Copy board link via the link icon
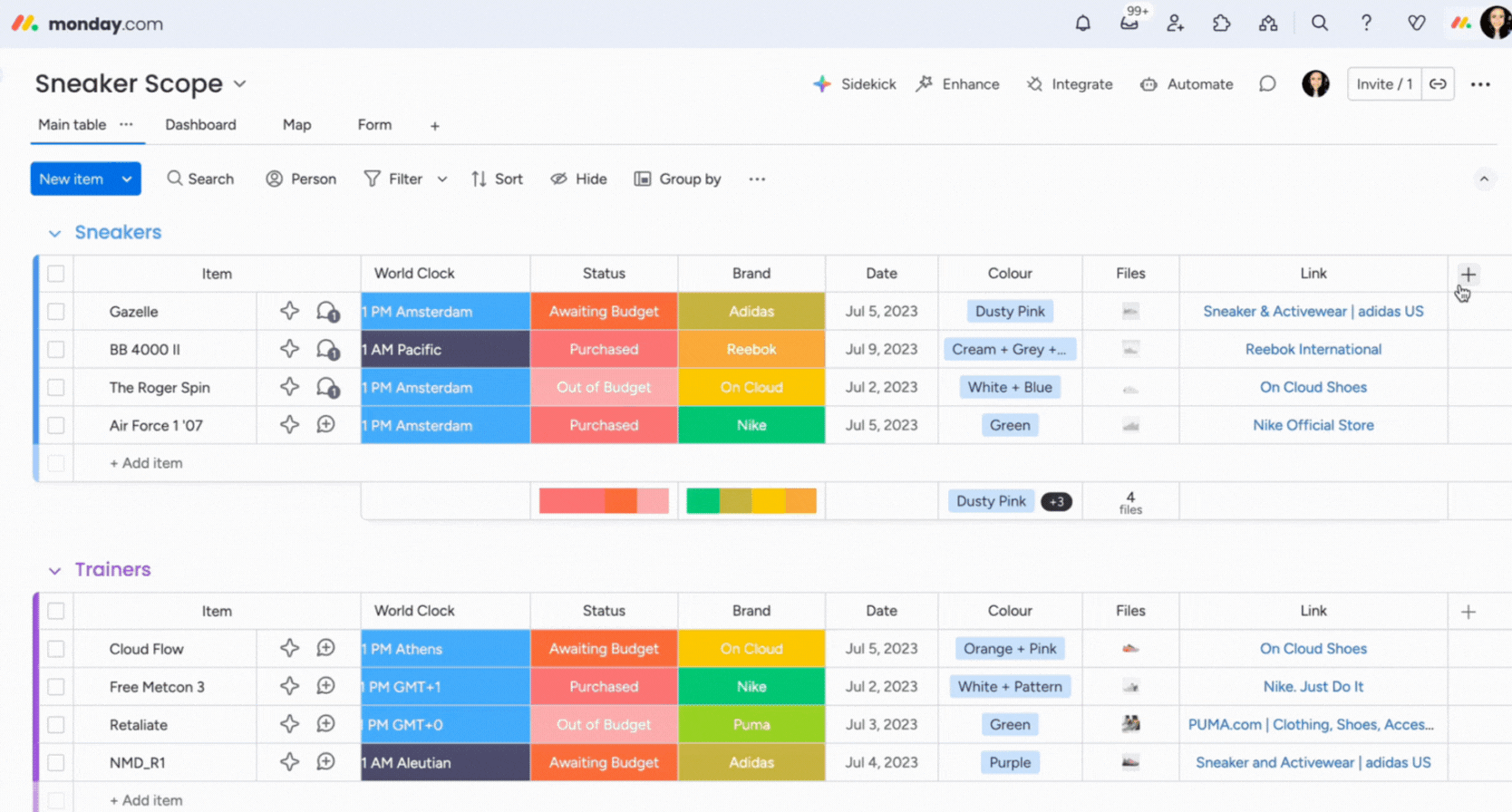Image resolution: width=1512 pixels, height=812 pixels. coord(1438,84)
